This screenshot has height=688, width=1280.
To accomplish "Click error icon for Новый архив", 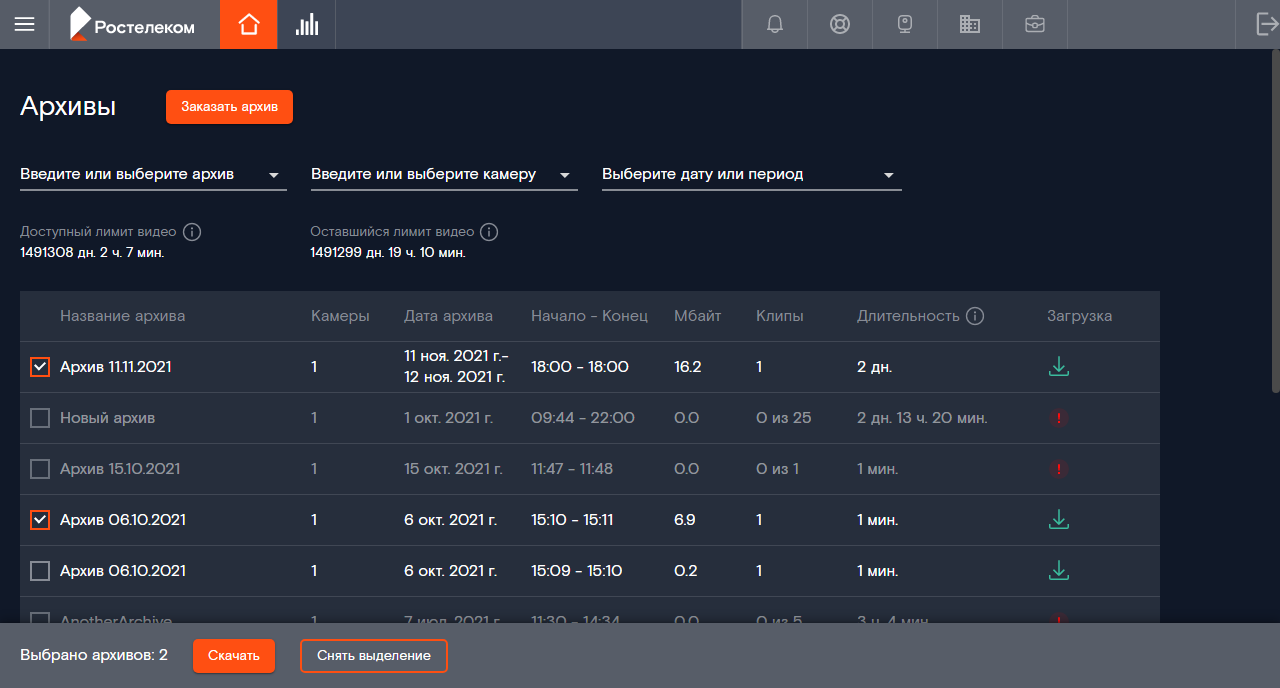I will pos(1059,418).
